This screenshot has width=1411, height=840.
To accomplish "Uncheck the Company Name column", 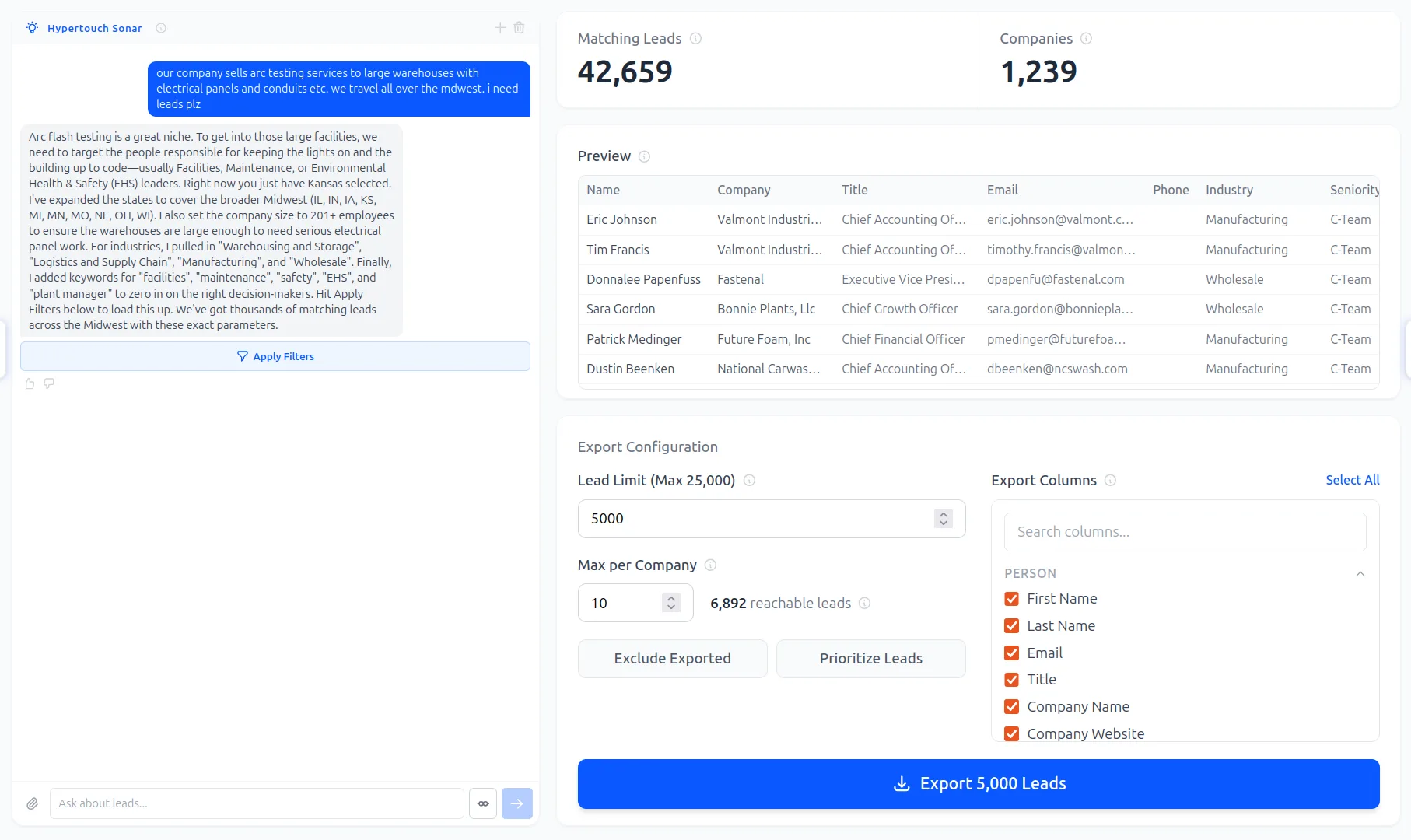I will (x=1011, y=707).
